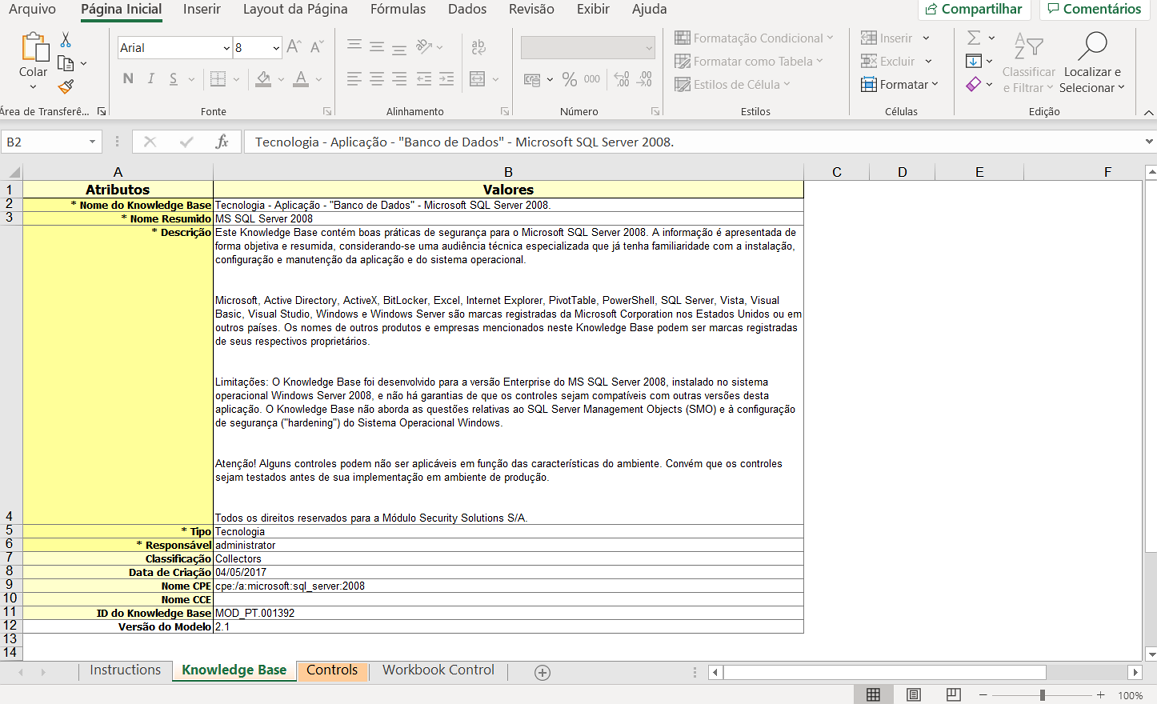Switch to Page Layout view
The width and height of the screenshot is (1157, 704).
(913, 694)
